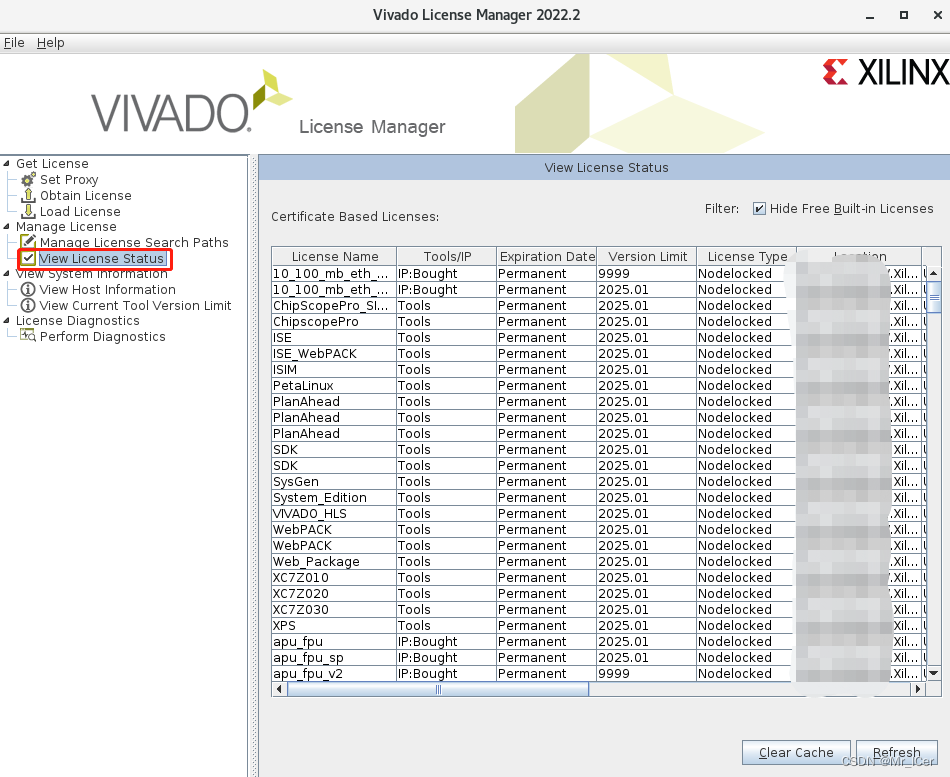Select the SysGen license row
Image resolution: width=950 pixels, height=777 pixels.
(x=597, y=481)
